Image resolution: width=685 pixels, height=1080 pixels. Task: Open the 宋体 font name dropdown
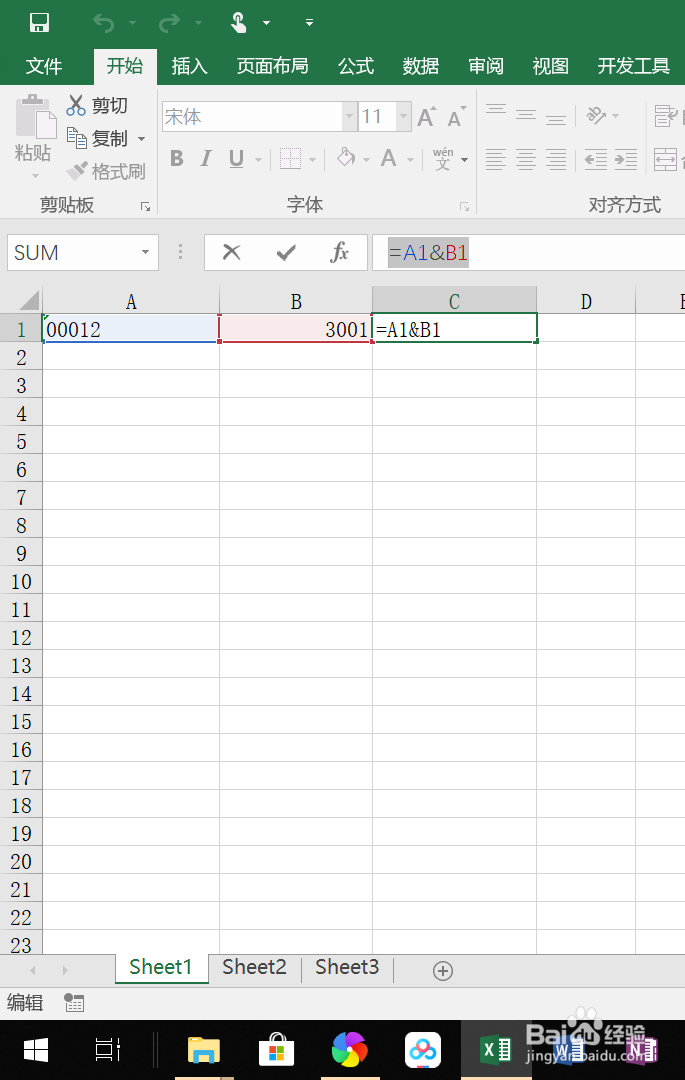[x=350, y=116]
